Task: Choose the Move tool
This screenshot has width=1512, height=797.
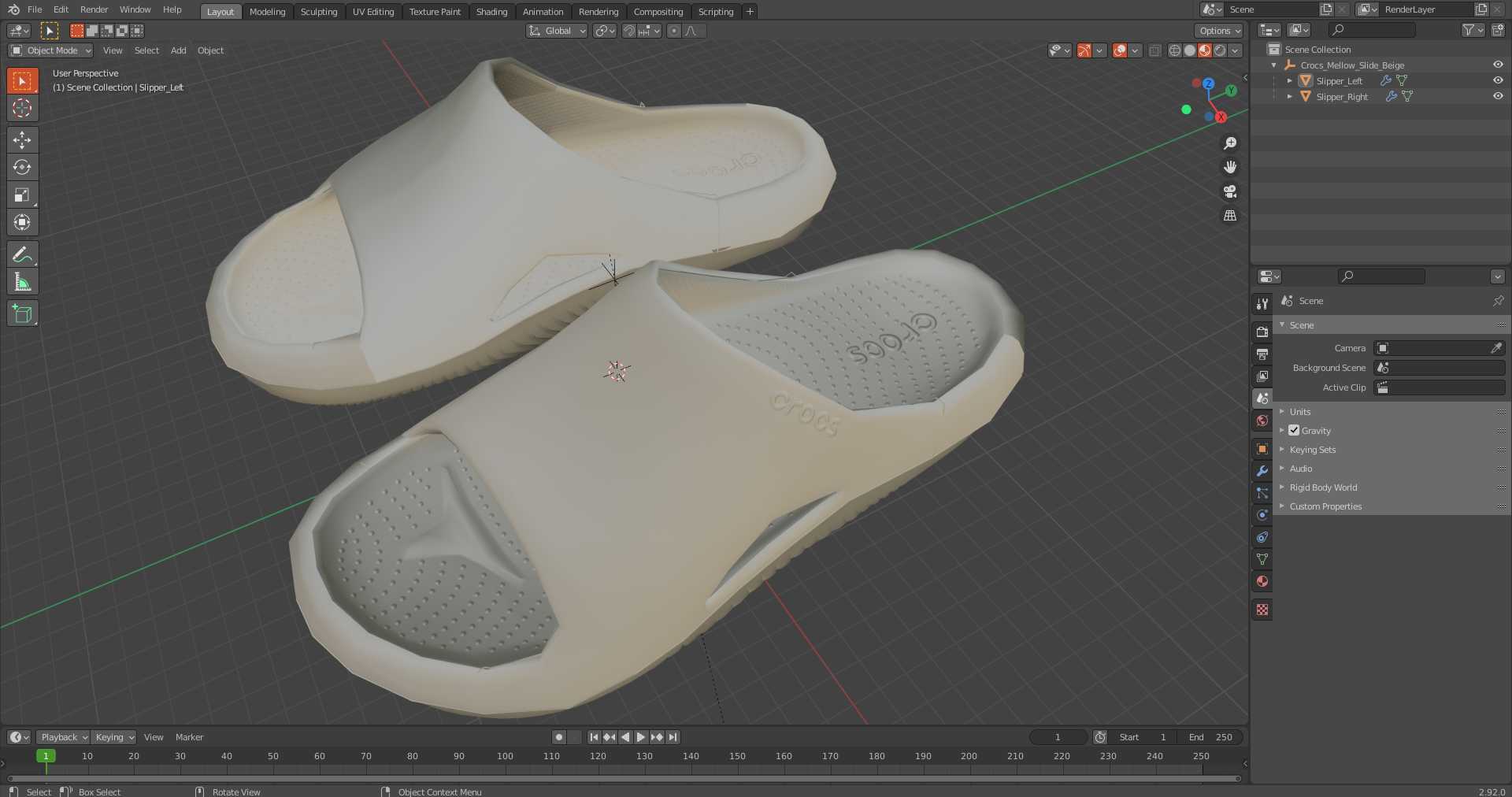Action: (x=22, y=140)
